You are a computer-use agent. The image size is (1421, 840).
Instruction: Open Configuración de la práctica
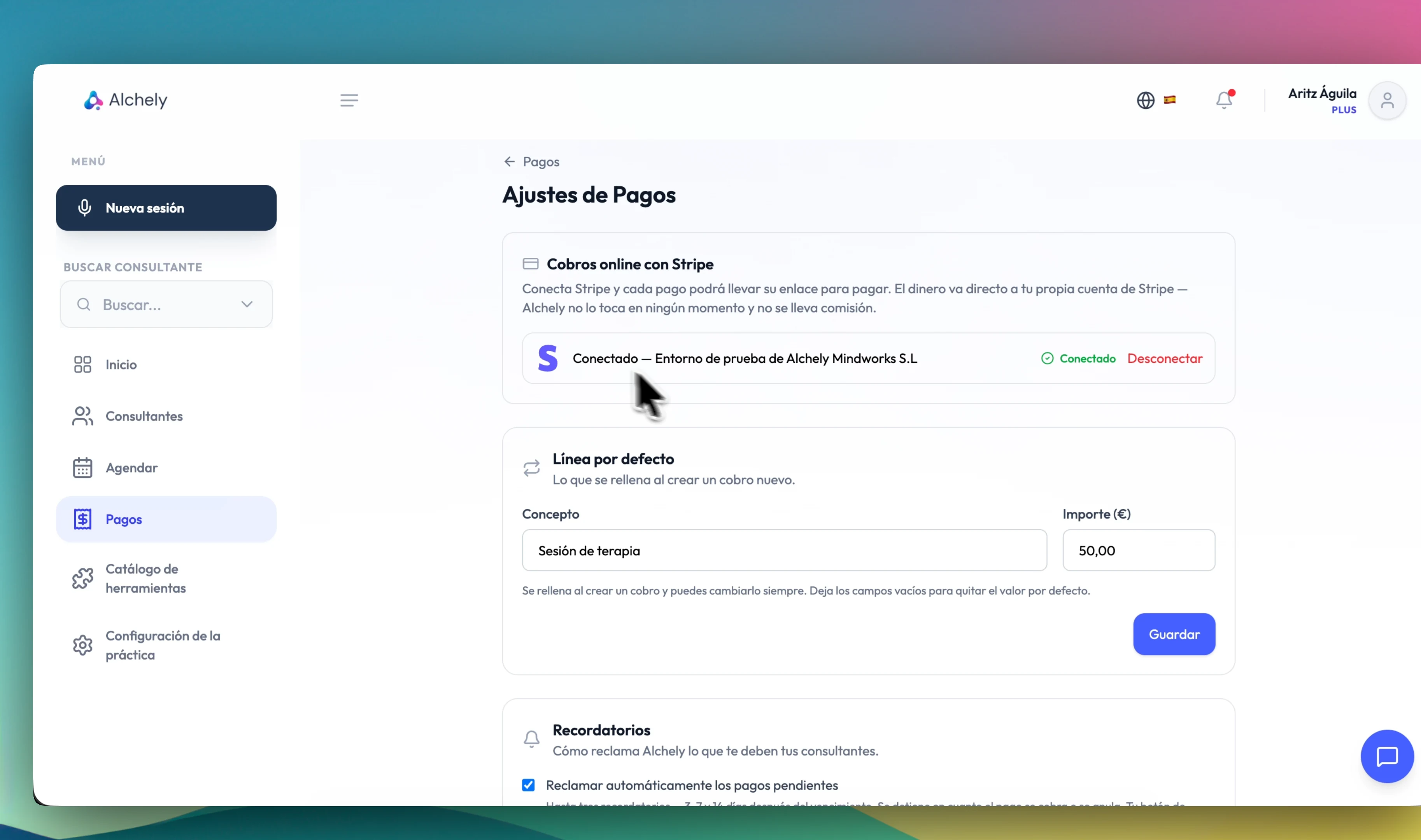click(x=166, y=645)
